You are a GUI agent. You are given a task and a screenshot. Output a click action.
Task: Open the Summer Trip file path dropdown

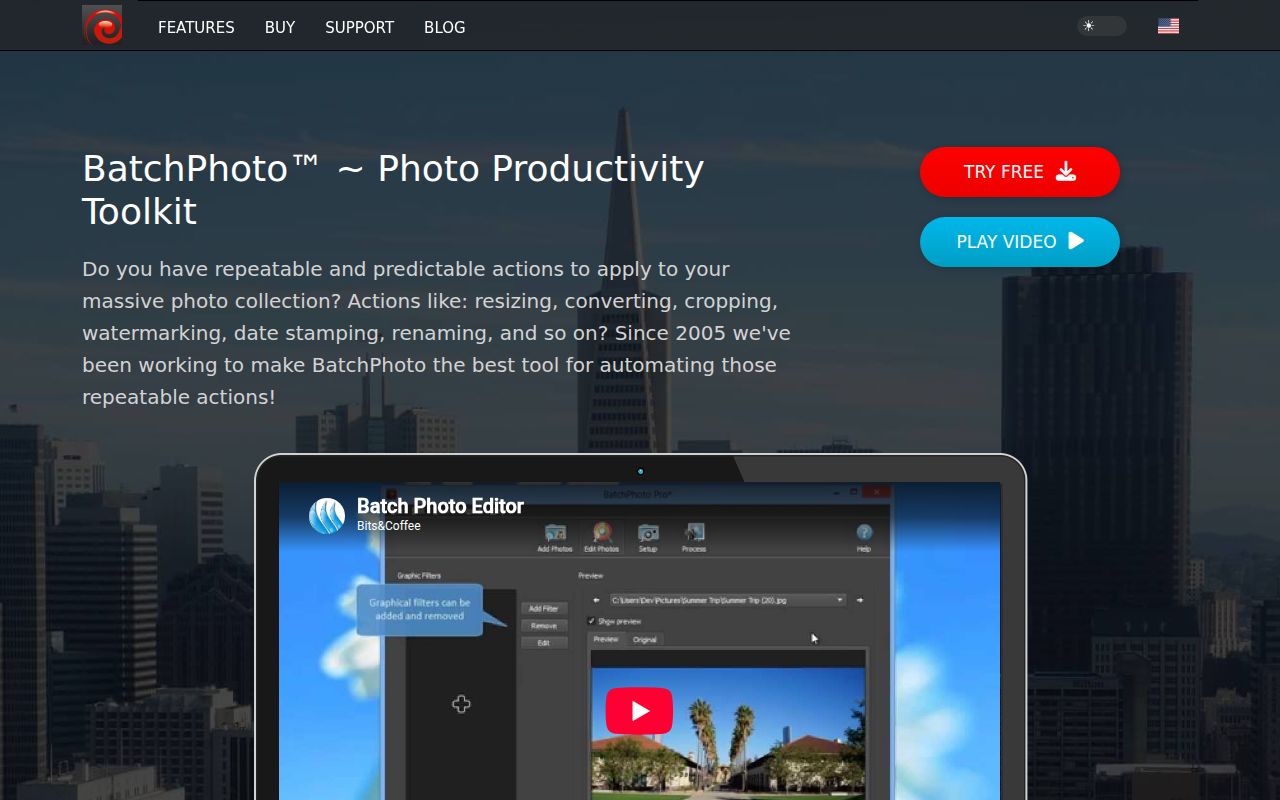(x=728, y=600)
